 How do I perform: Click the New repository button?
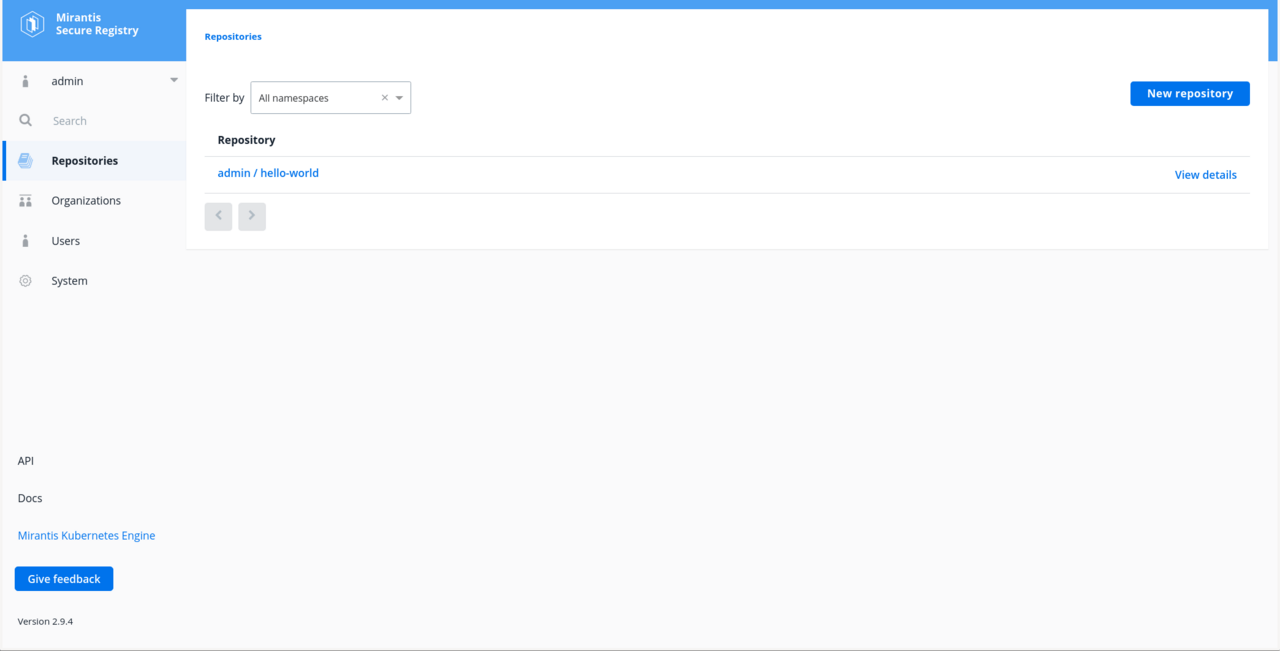coord(1190,93)
